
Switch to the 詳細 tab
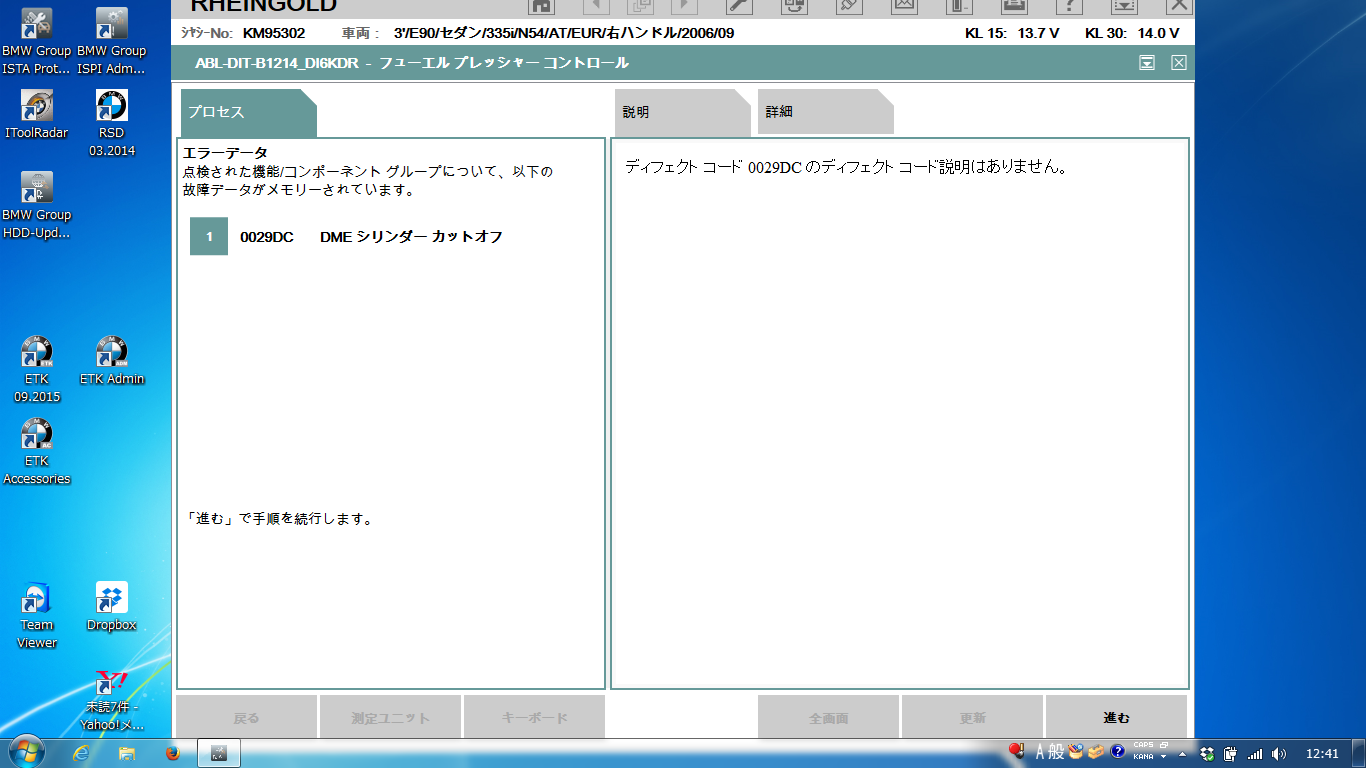[823, 112]
